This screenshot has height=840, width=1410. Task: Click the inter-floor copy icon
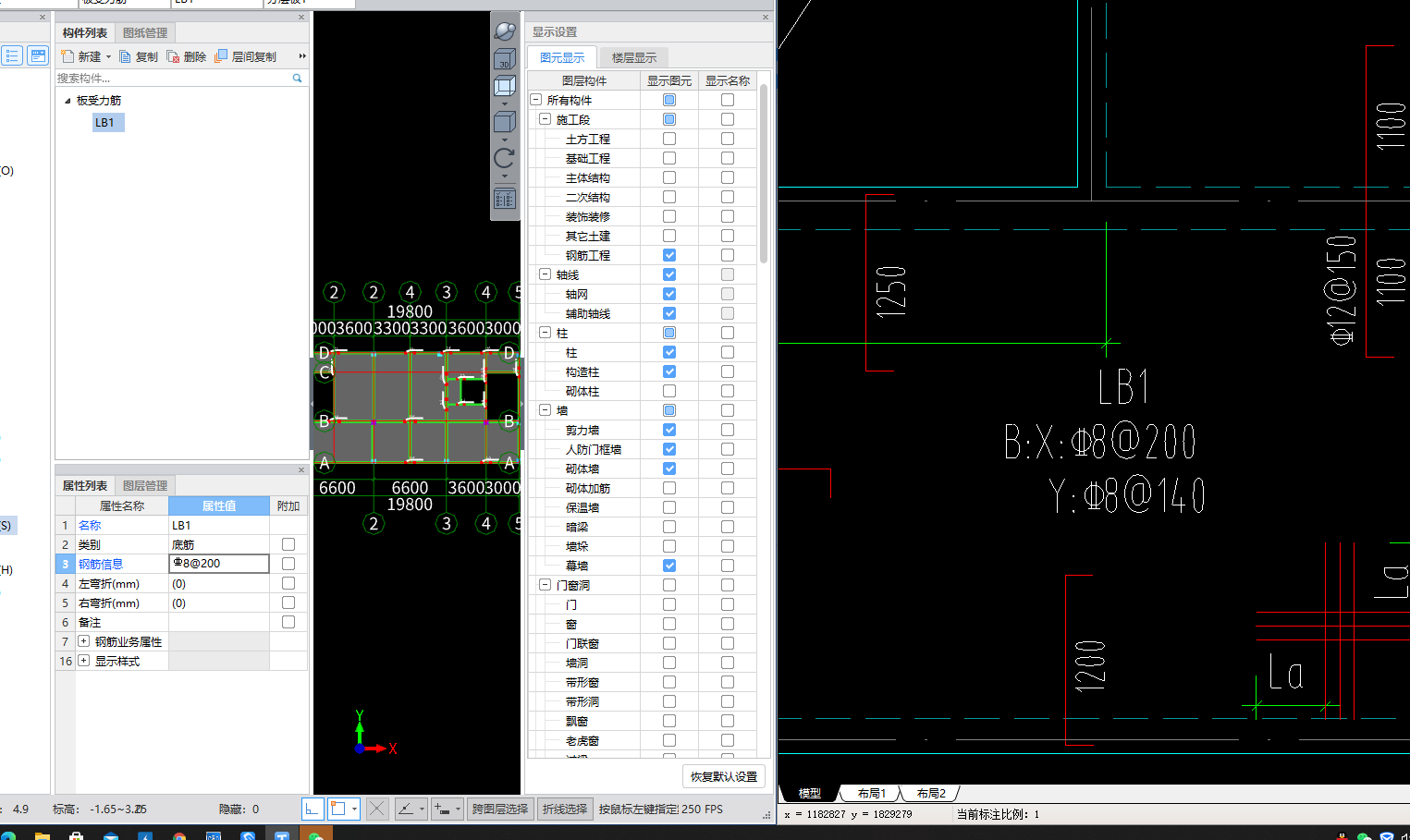(221, 56)
